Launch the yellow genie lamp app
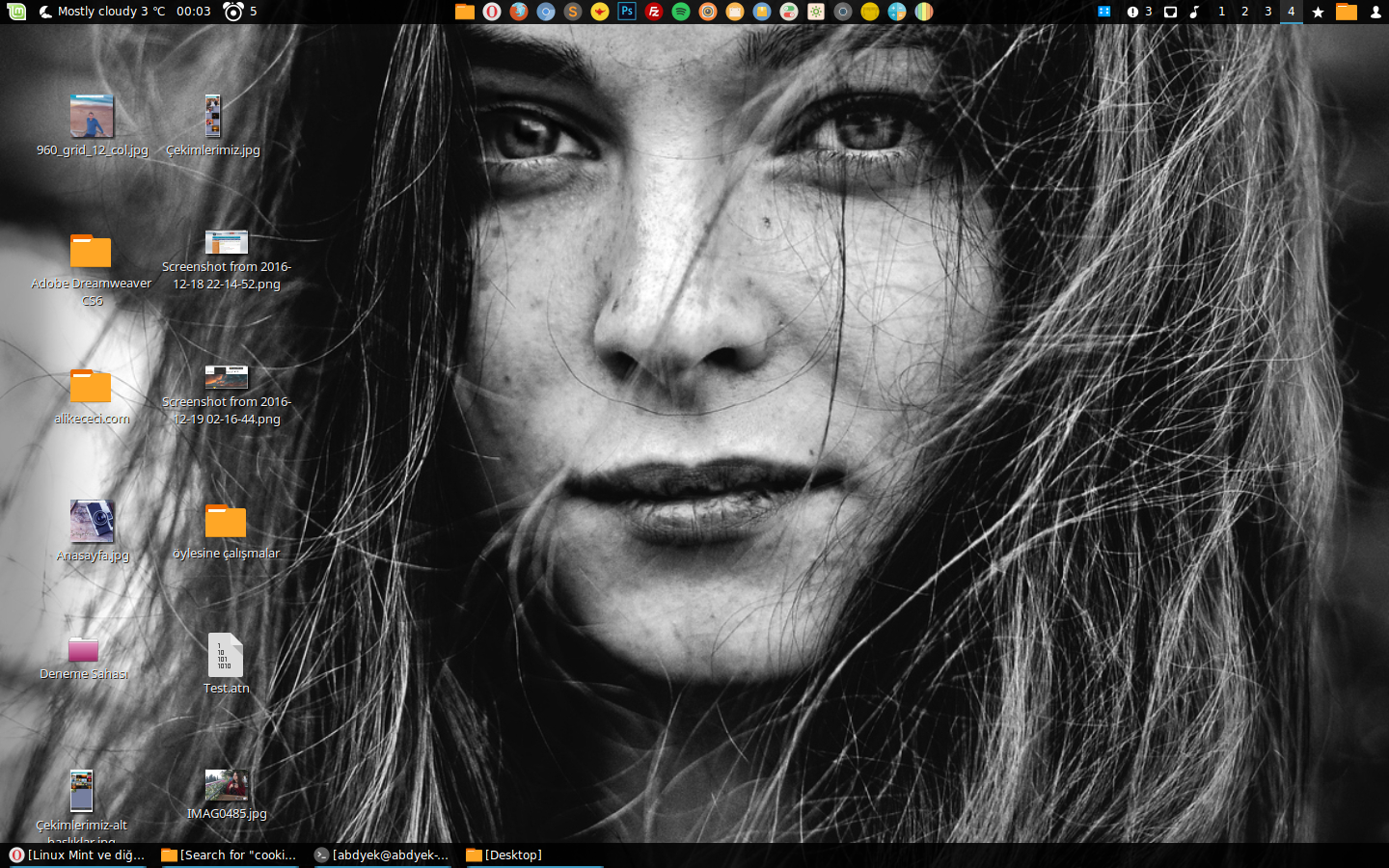The width and height of the screenshot is (1389, 868). [600, 12]
